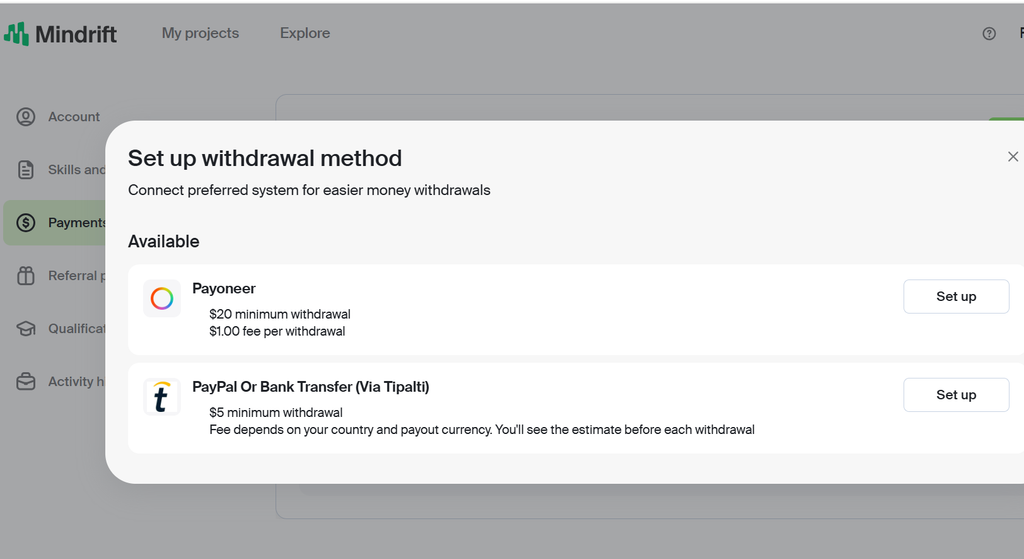Click the Payments dollar icon
Image resolution: width=1024 pixels, height=559 pixels.
[x=26, y=223]
